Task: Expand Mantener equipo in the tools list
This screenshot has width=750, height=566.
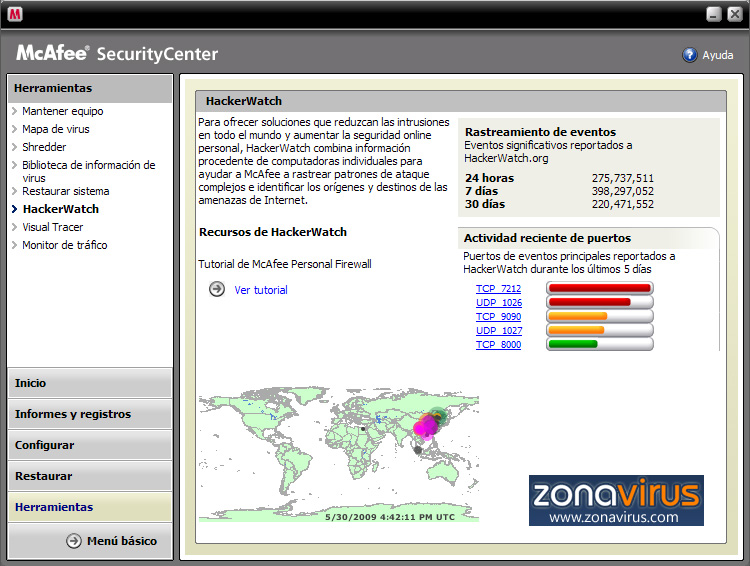Action: point(62,111)
